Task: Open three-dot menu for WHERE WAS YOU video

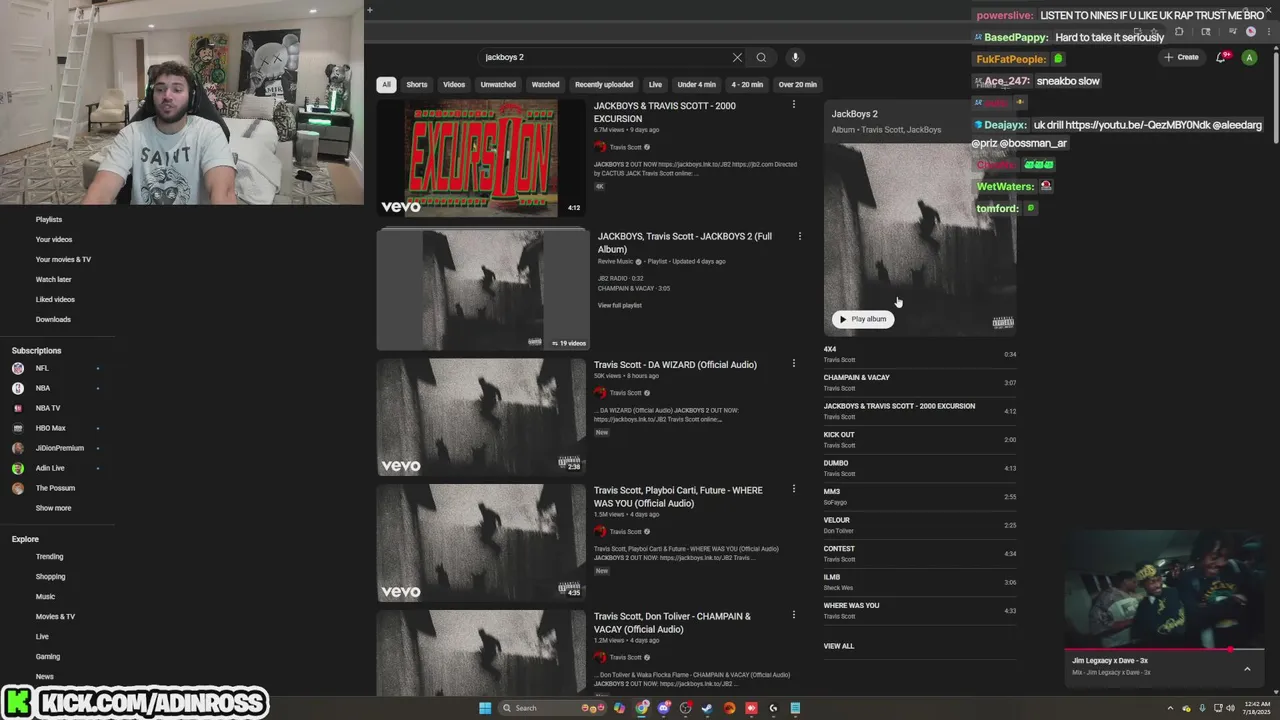Action: point(794,489)
